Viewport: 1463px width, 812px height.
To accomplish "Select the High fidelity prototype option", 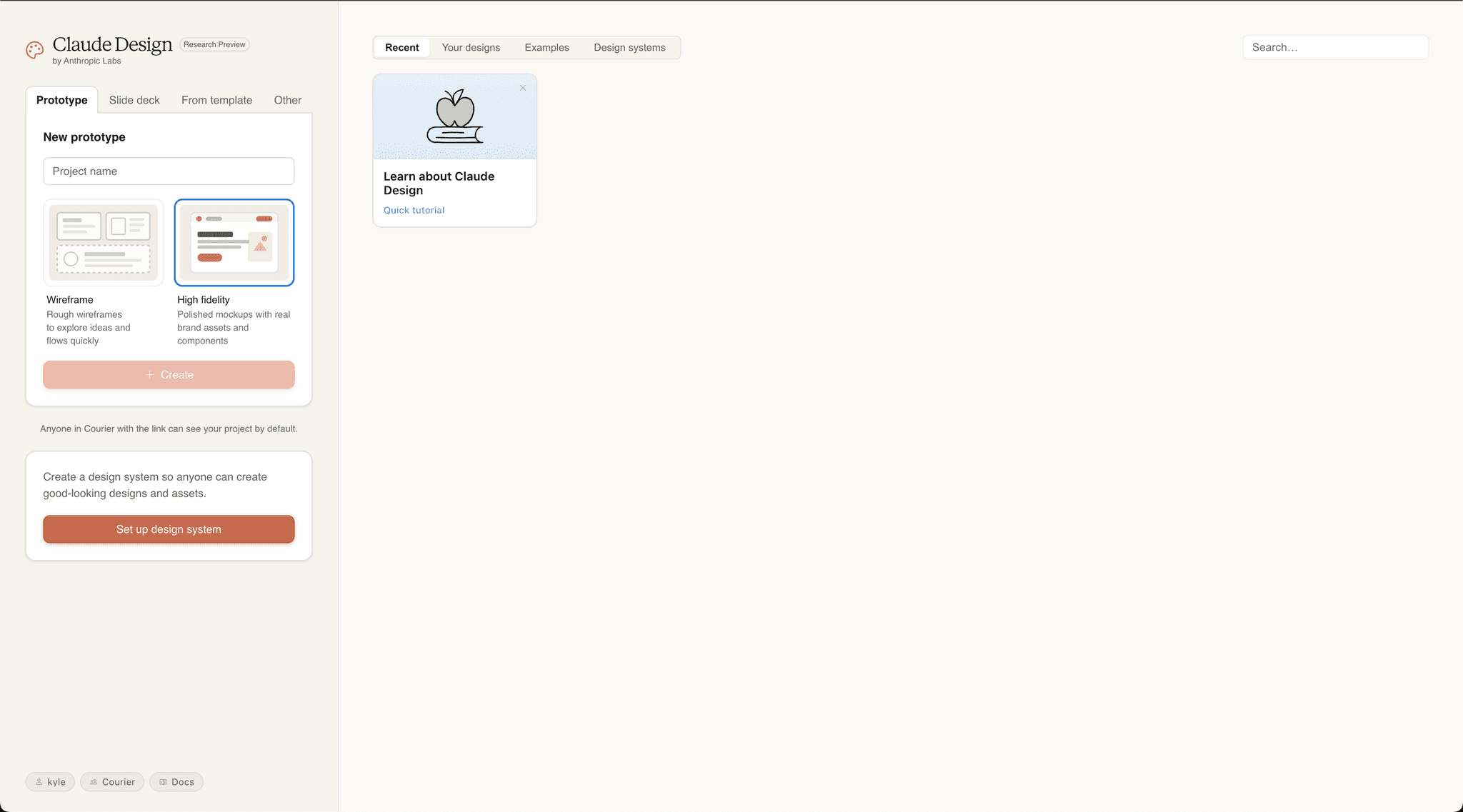I will (x=234, y=243).
